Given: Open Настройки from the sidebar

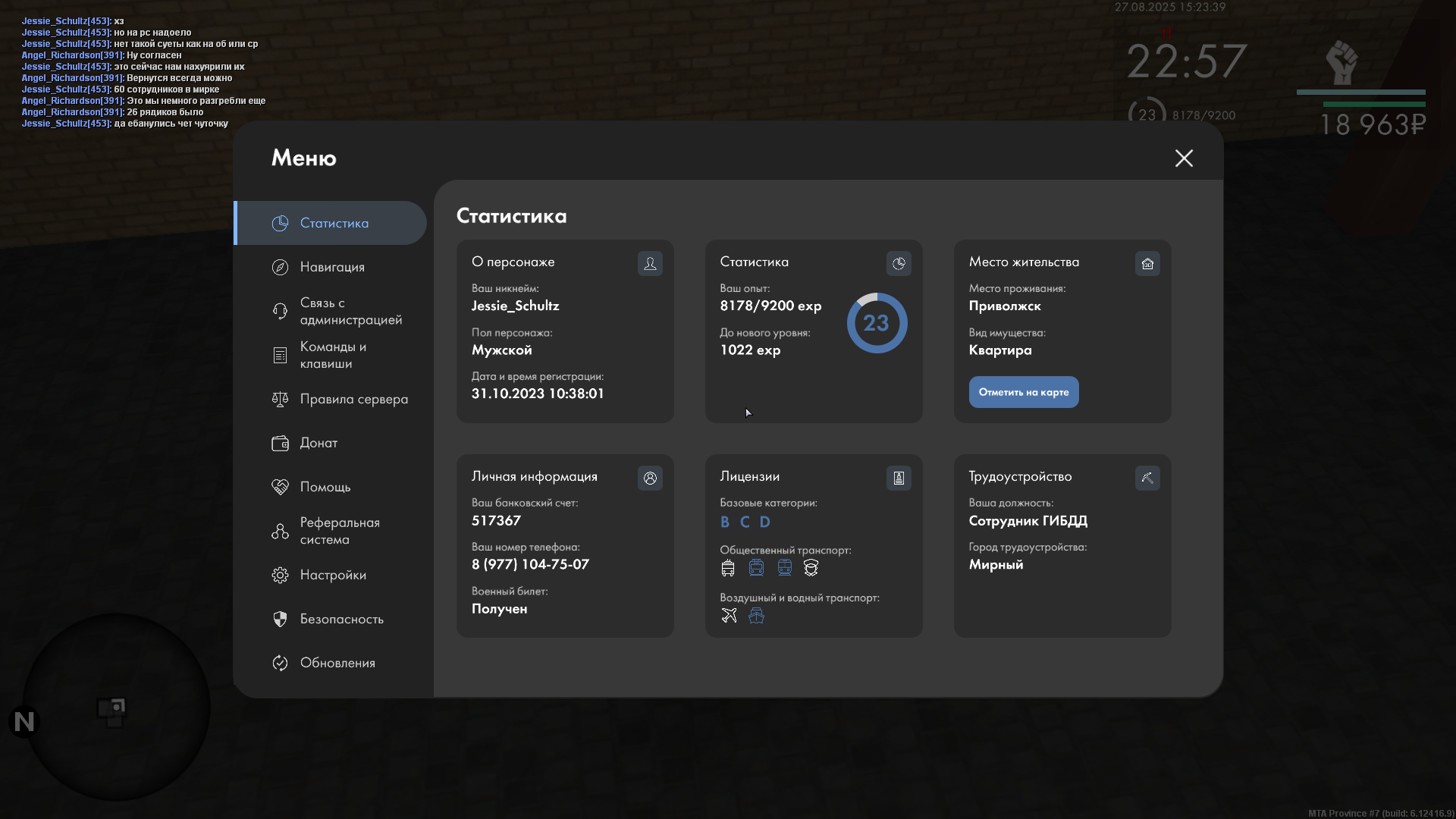Looking at the screenshot, I should 331,575.
